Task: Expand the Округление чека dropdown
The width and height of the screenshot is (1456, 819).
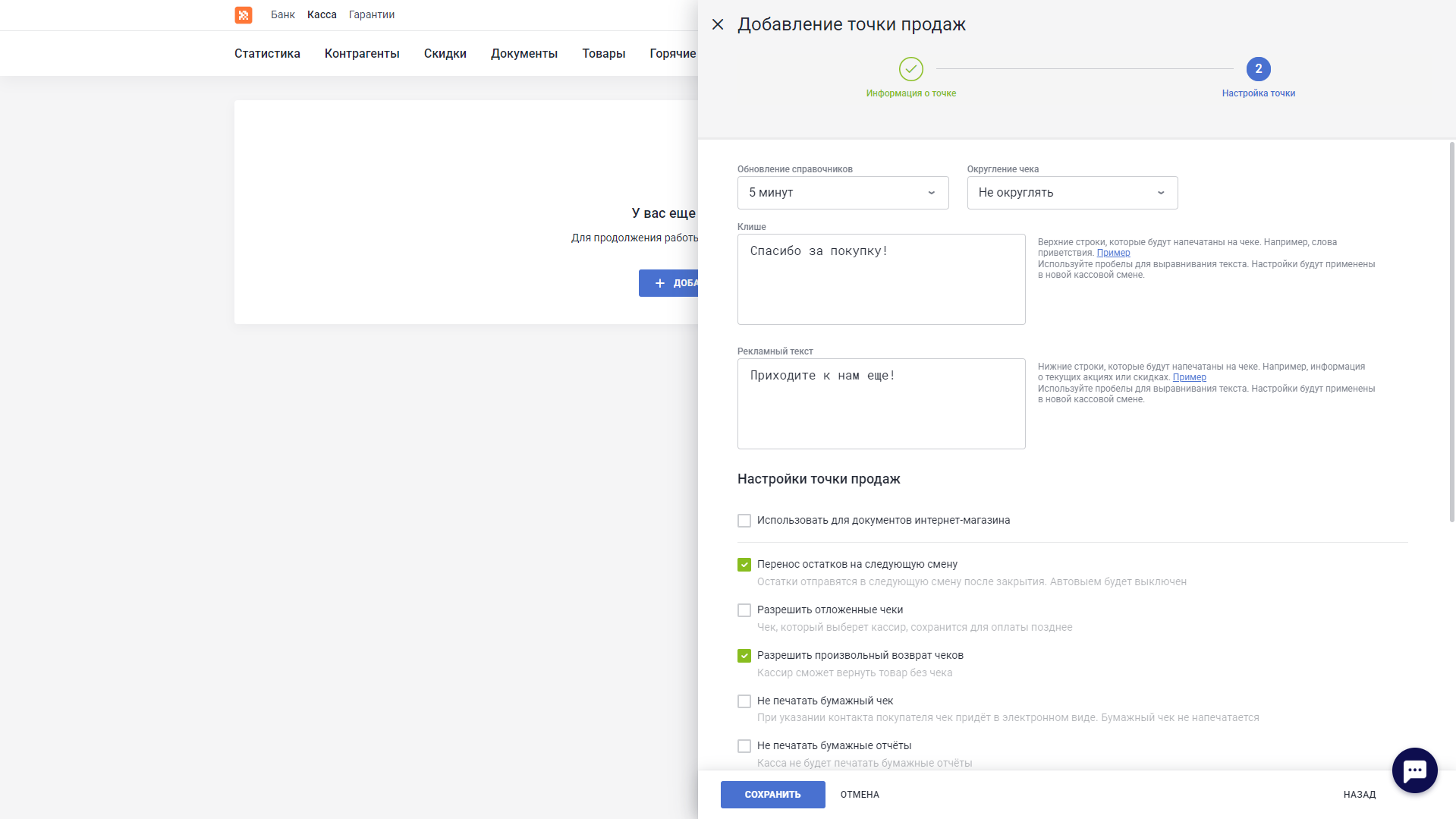Action: (1071, 193)
